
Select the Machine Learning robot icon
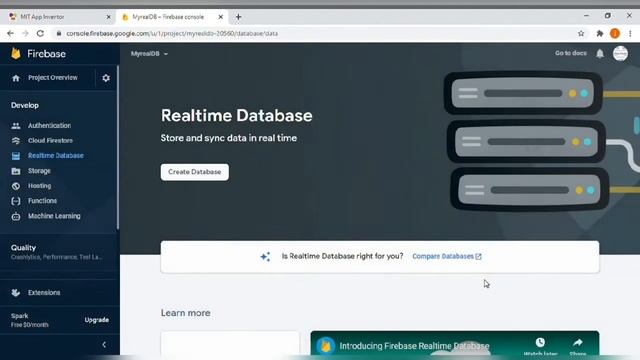[16, 216]
